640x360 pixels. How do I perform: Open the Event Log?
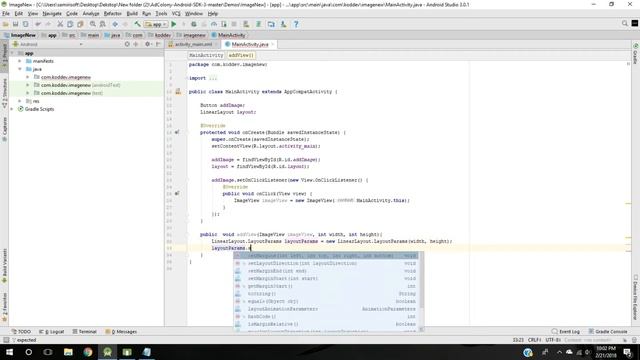pyautogui.click(x=566, y=331)
